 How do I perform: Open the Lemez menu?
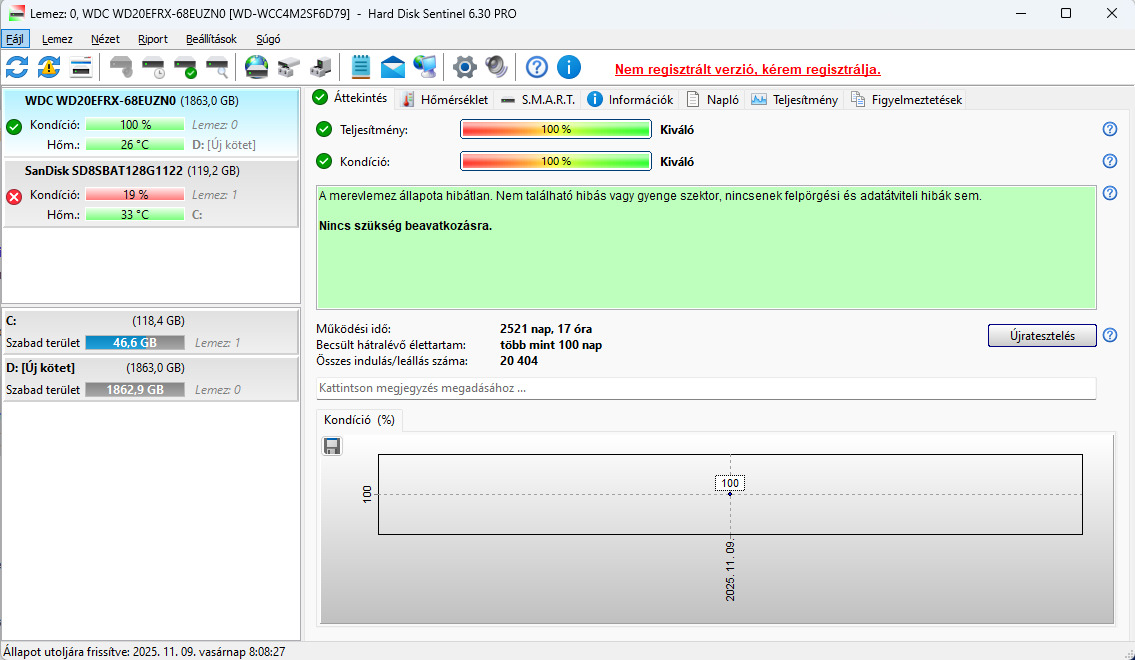coord(57,39)
